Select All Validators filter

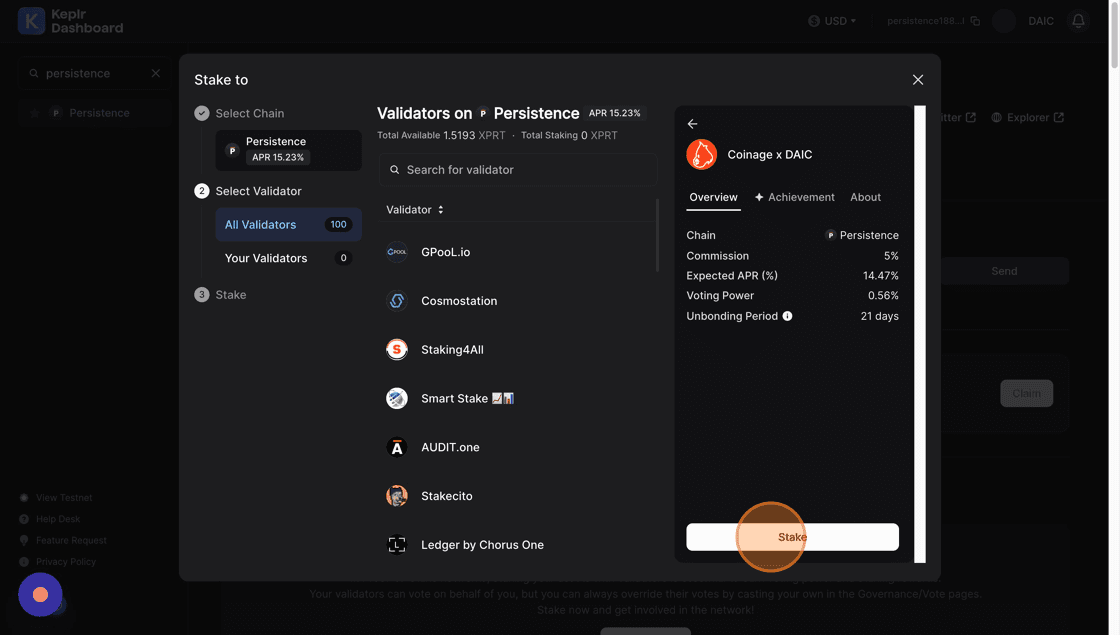(x=287, y=225)
